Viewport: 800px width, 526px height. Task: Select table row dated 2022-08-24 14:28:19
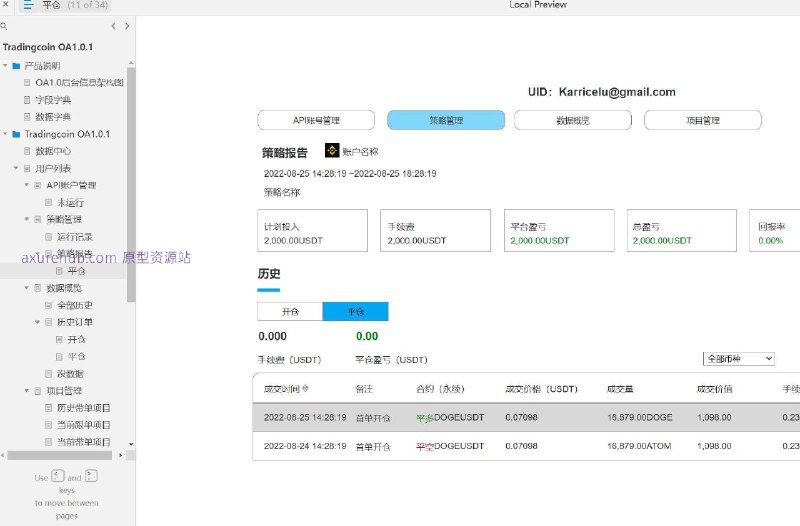tap(526, 446)
